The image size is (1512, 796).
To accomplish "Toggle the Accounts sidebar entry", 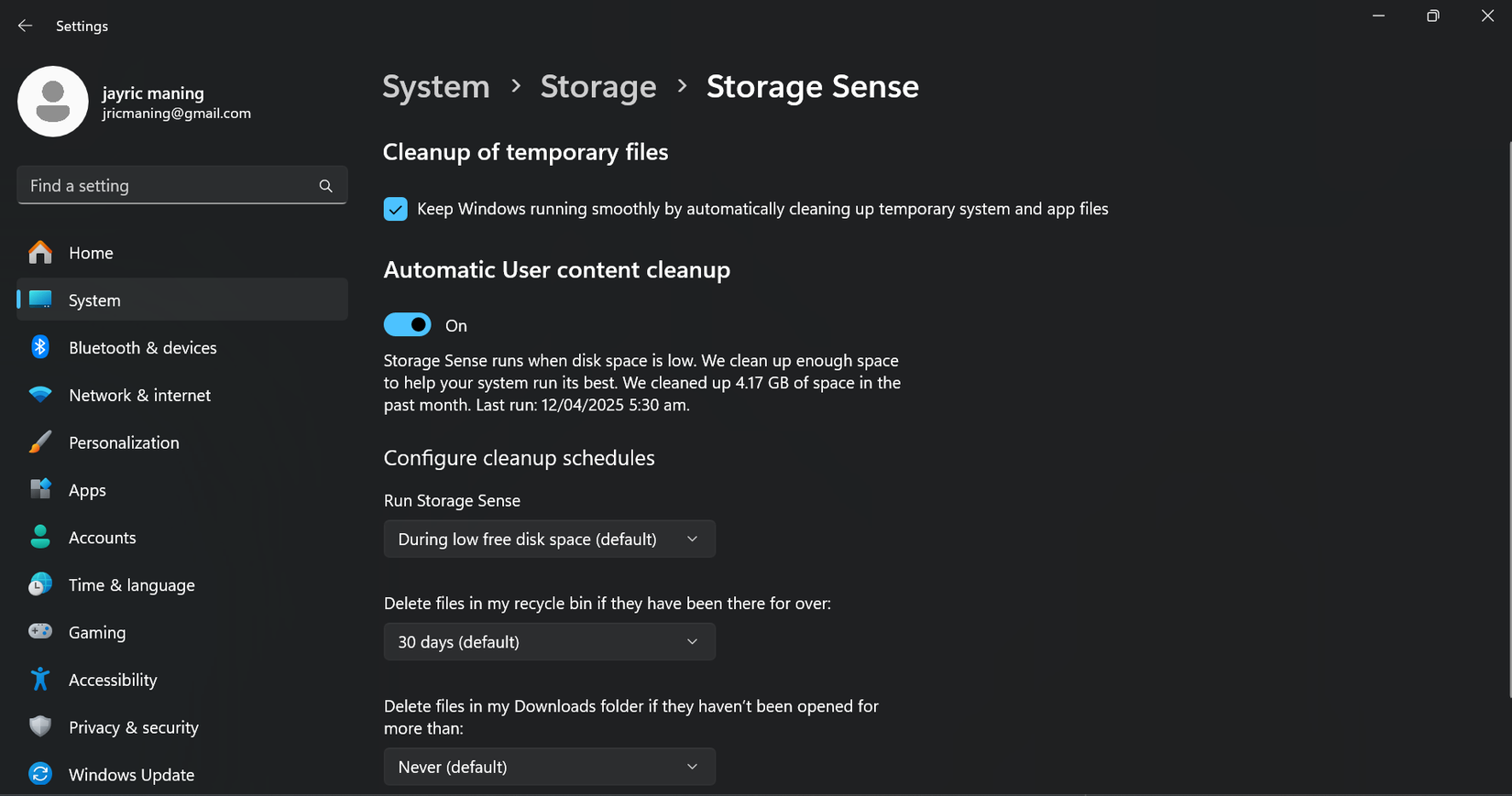I will (x=103, y=537).
